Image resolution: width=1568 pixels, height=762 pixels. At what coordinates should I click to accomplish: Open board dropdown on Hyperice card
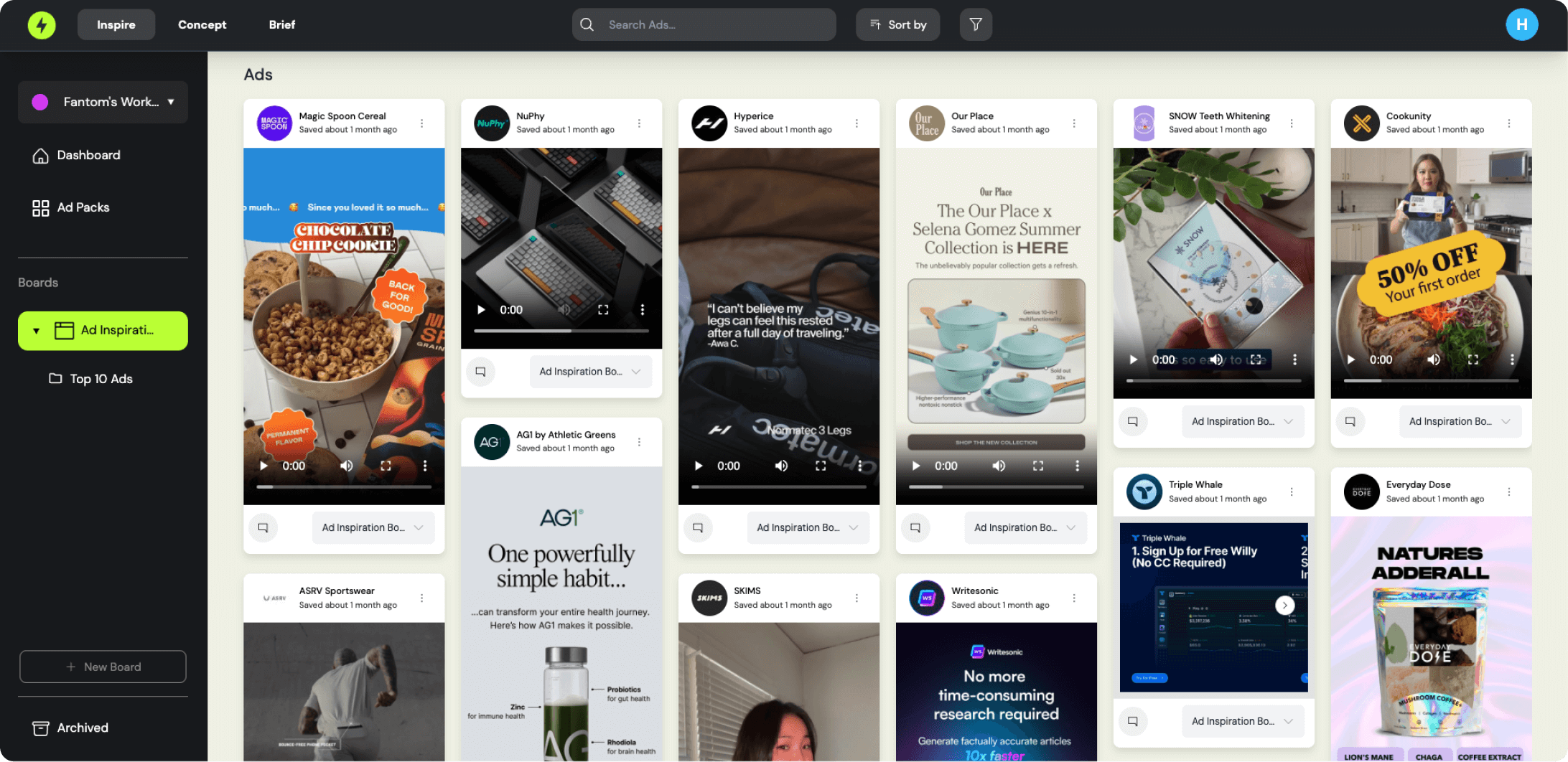808,528
